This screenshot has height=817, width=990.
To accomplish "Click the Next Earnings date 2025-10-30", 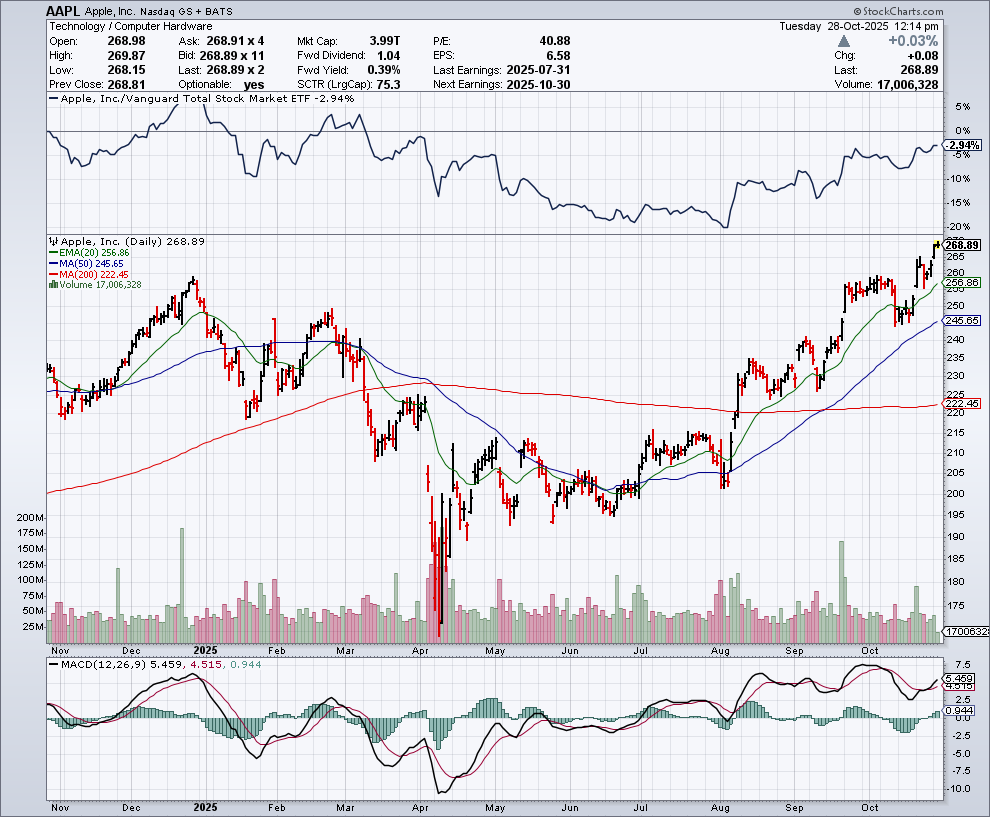I will coord(536,85).
